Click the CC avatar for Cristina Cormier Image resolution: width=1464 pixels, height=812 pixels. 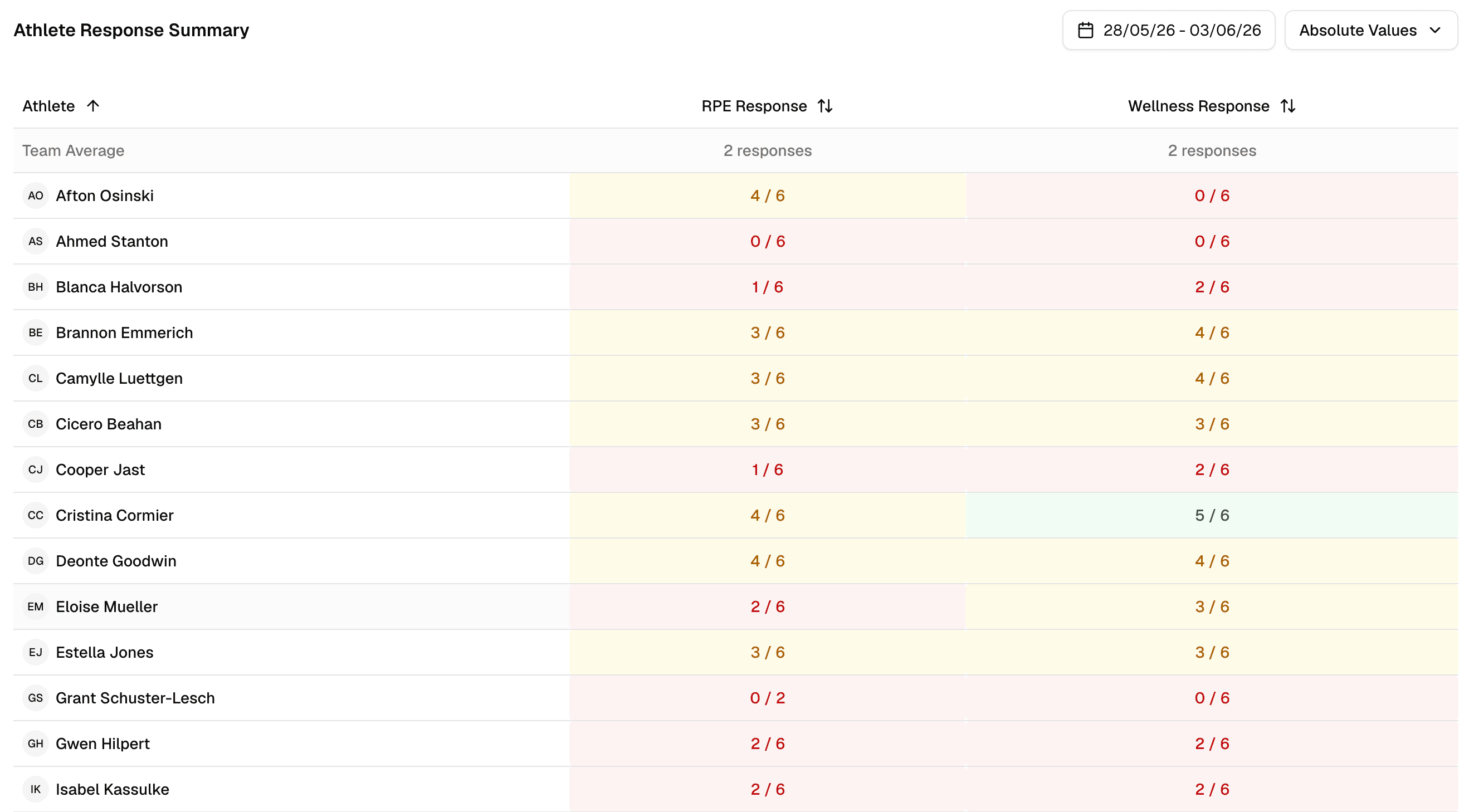36,515
